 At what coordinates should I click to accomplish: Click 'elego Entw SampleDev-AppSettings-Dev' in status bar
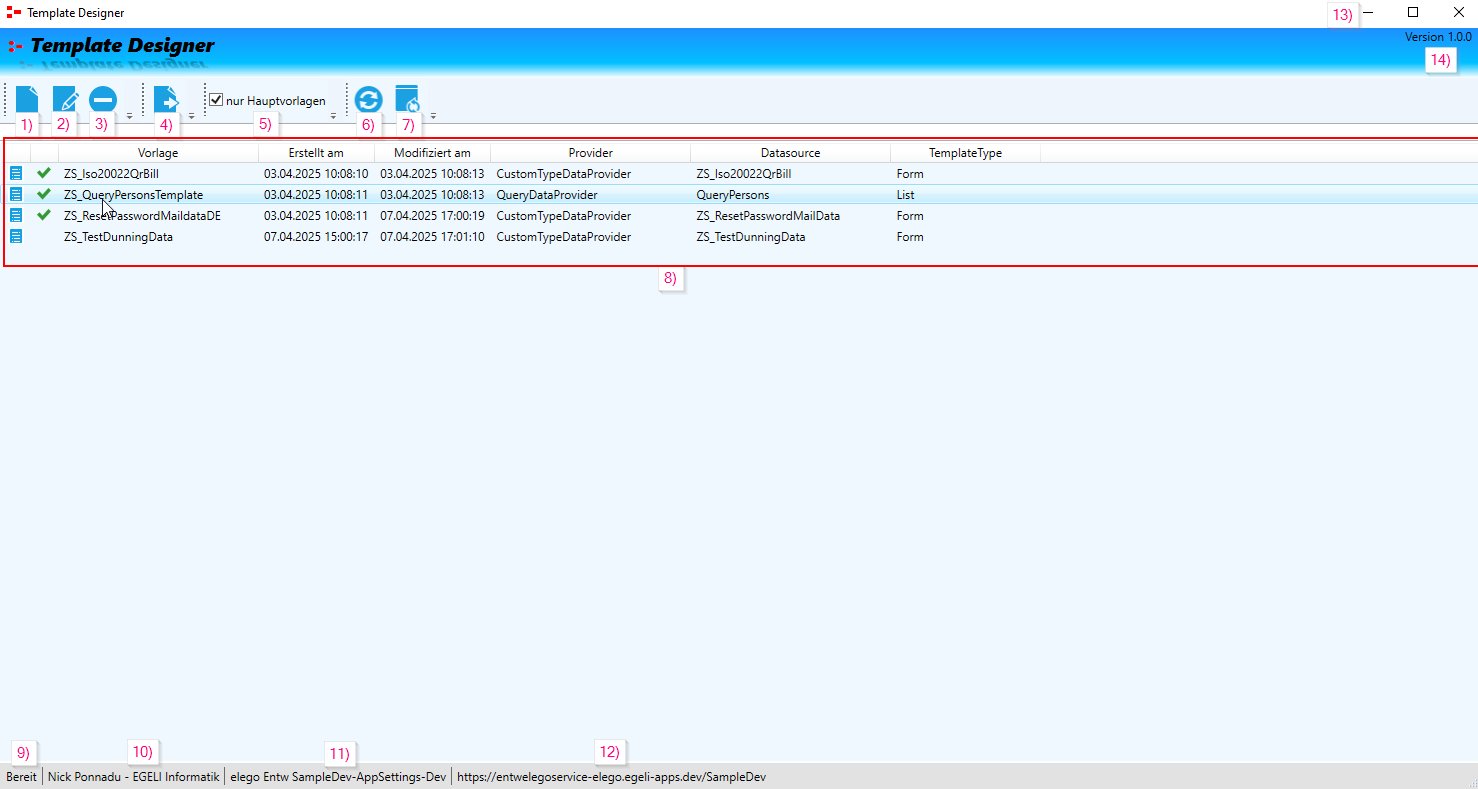point(338,777)
